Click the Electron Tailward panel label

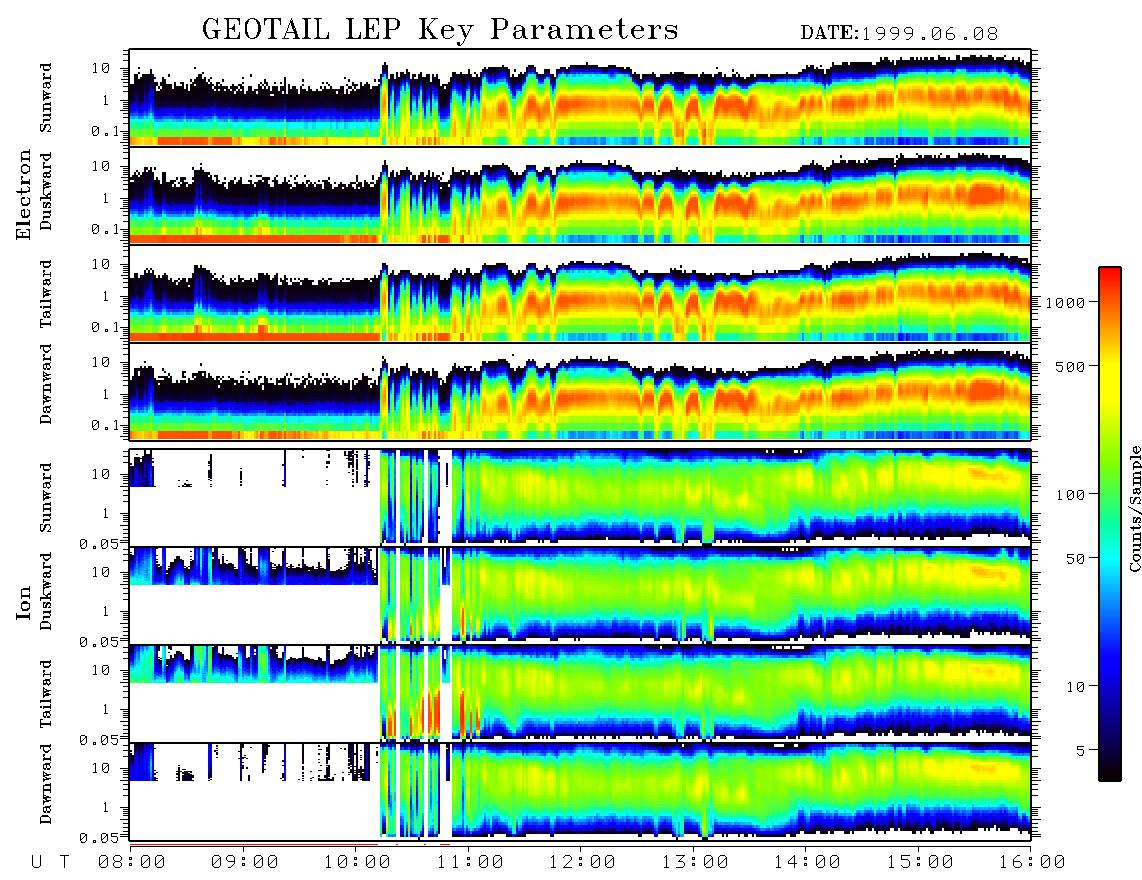pyautogui.click(x=46, y=294)
